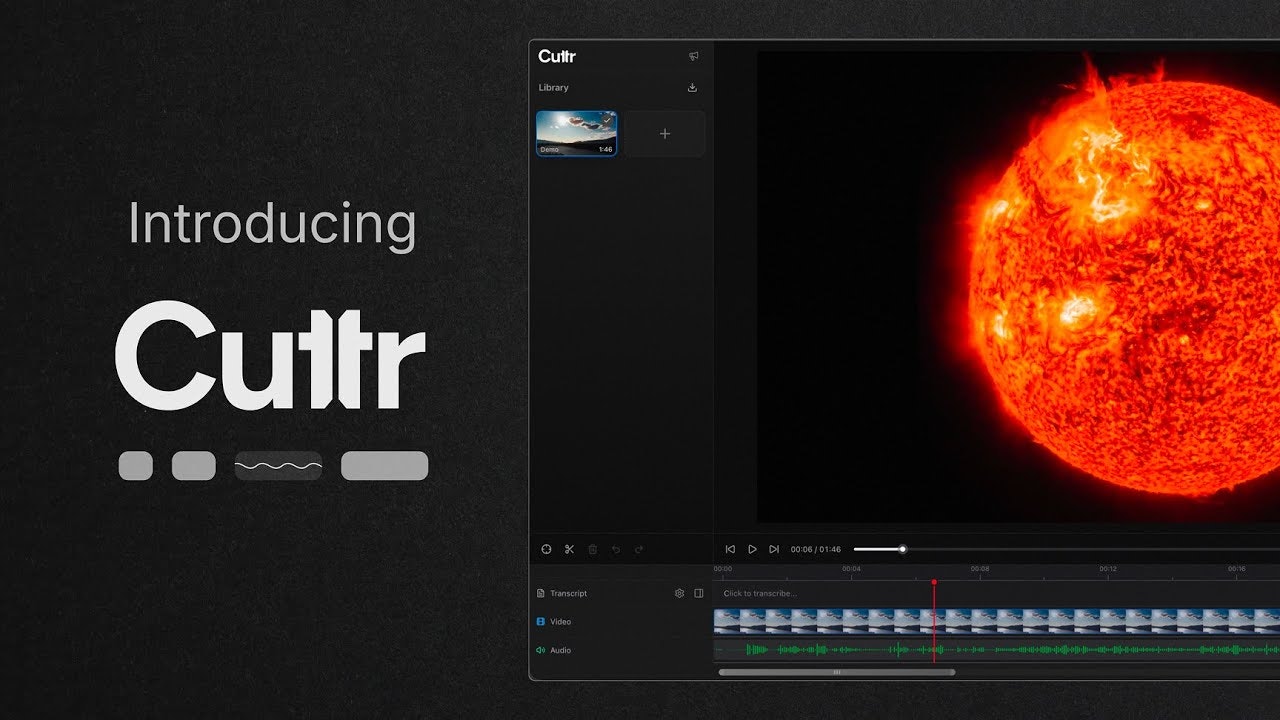Viewport: 1280px width, 720px height.
Task: Click the 00:04 mark on timeline ruler
Action: coord(851,569)
